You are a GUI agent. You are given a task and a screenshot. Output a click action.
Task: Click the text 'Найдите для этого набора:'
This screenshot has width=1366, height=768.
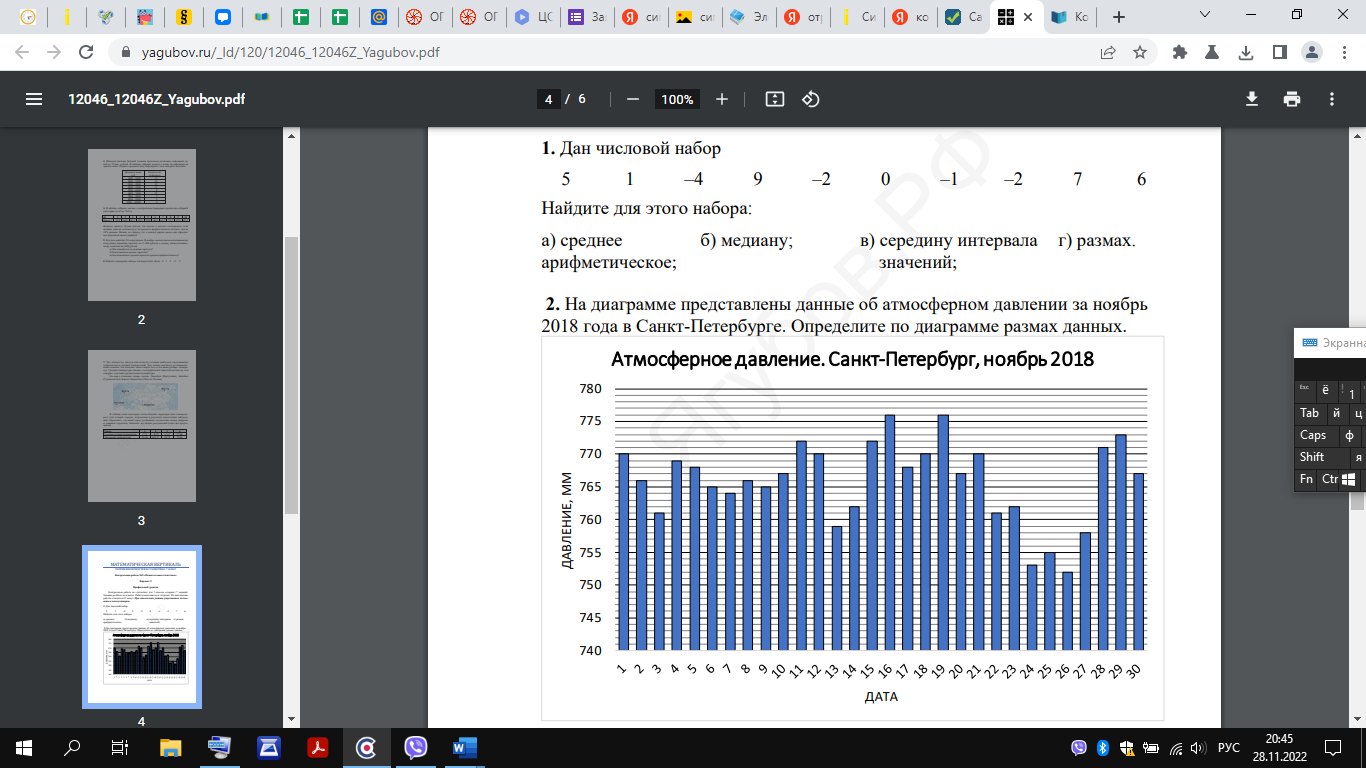[x=646, y=209]
